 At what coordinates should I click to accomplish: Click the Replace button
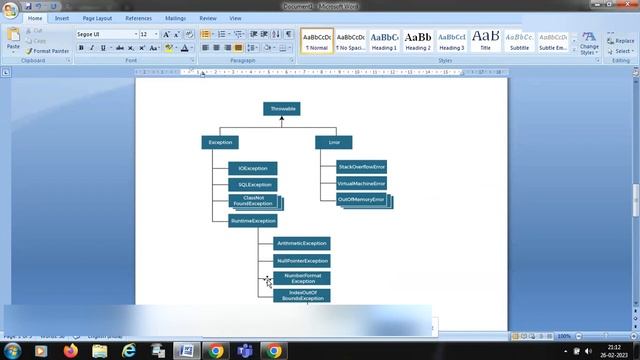tap(620, 41)
